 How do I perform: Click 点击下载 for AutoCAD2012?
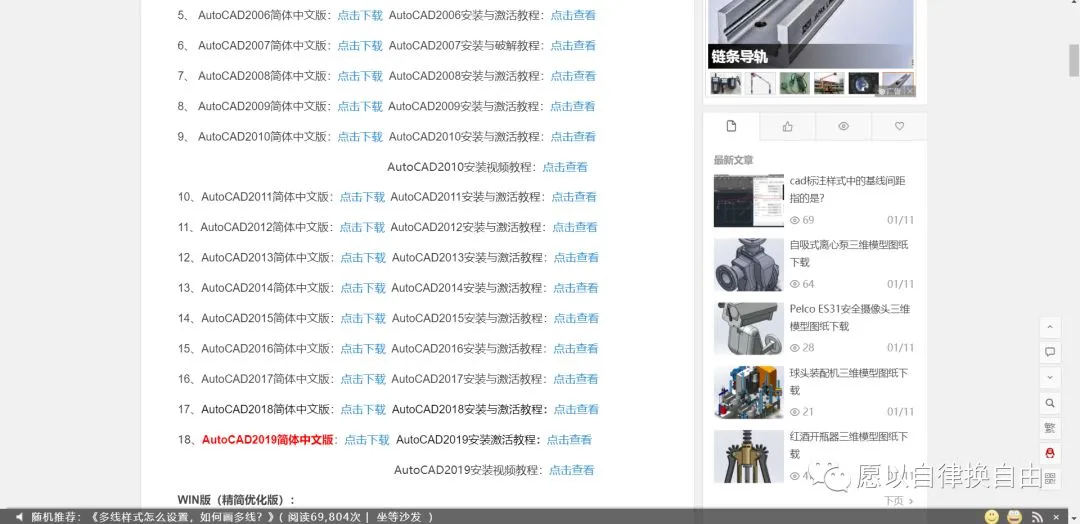tap(362, 227)
